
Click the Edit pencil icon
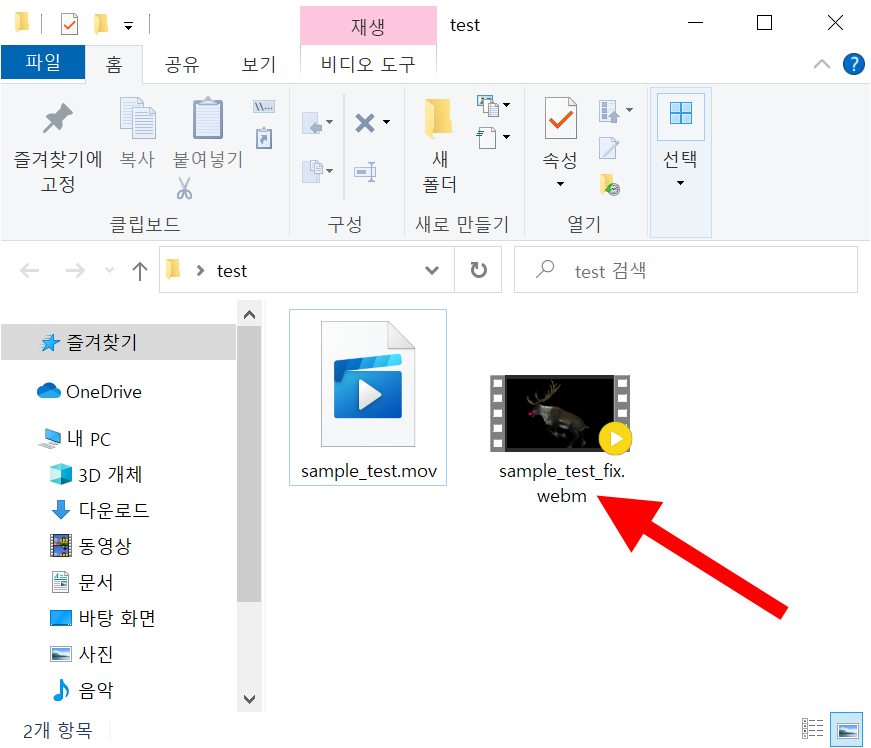pyautogui.click(x=609, y=148)
